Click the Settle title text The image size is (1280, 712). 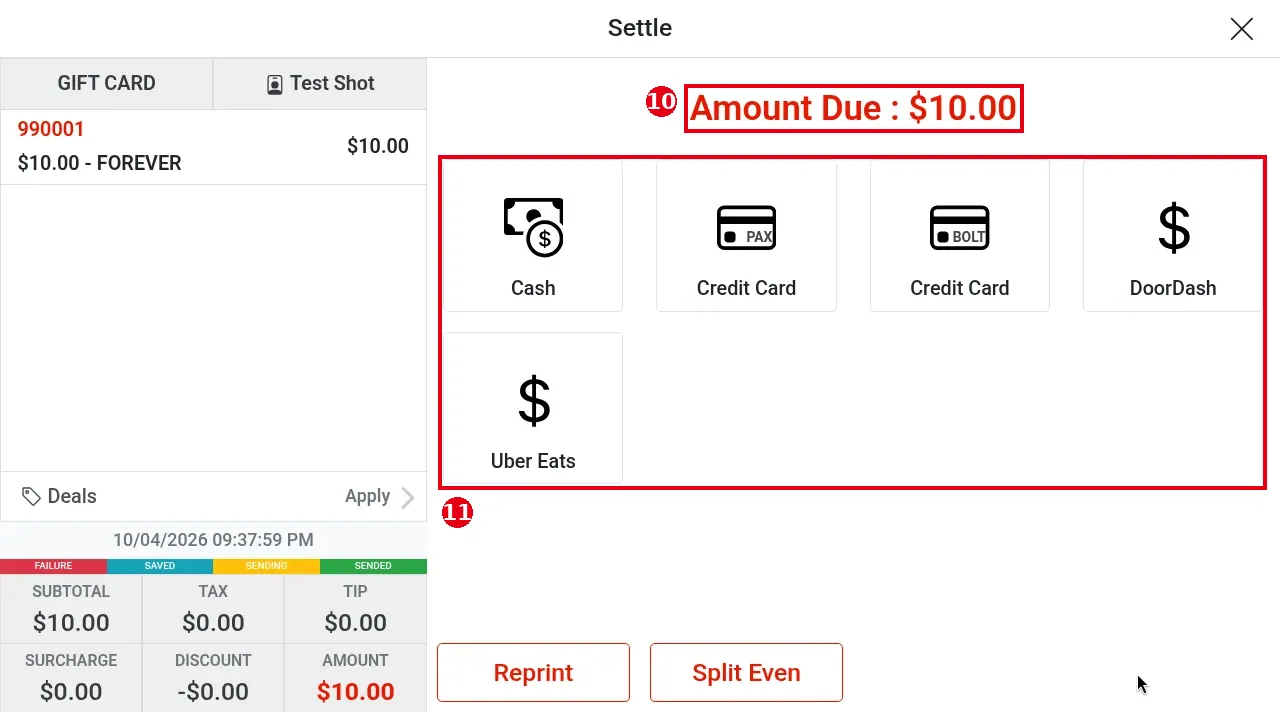point(640,28)
